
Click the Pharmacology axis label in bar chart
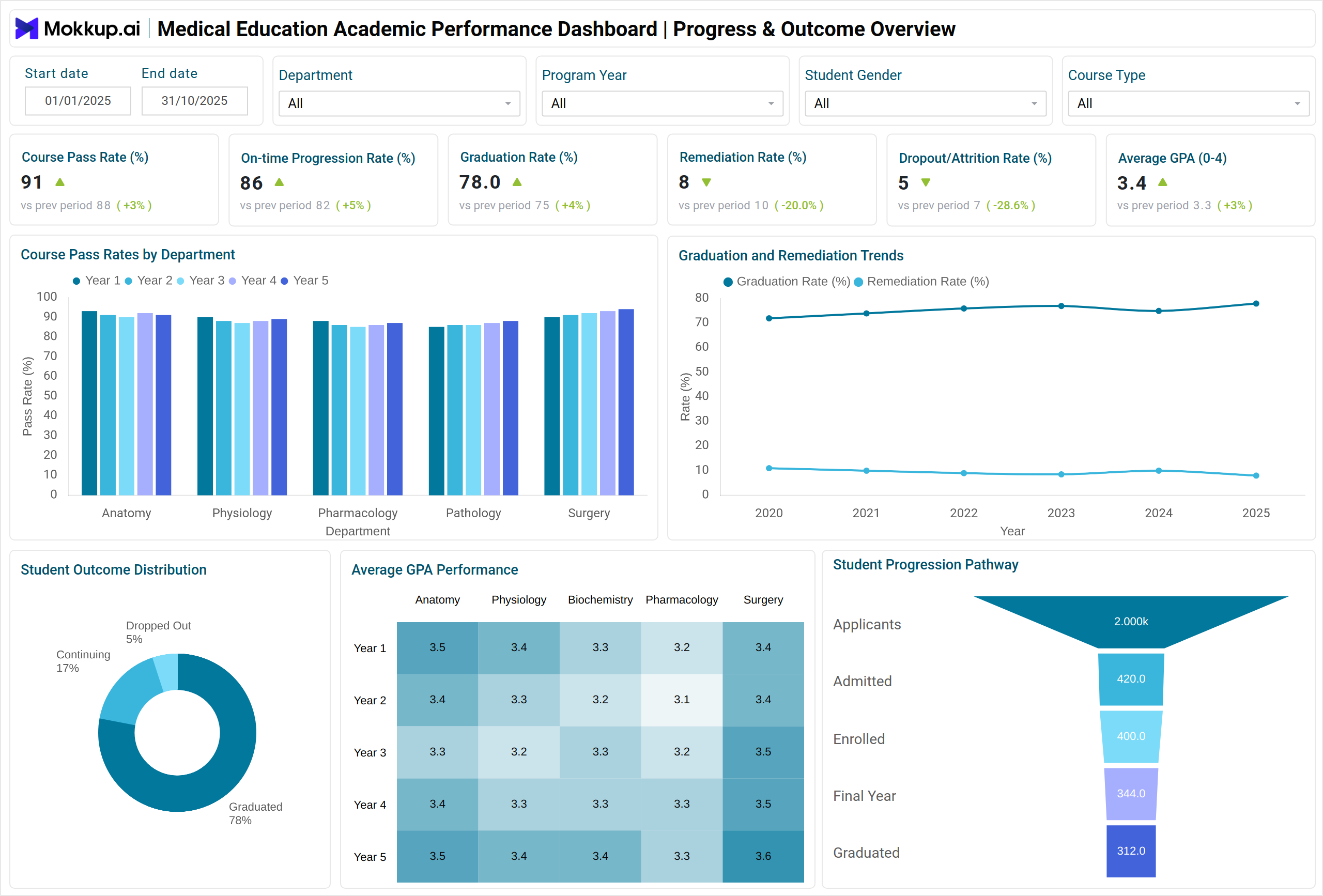coord(358,513)
